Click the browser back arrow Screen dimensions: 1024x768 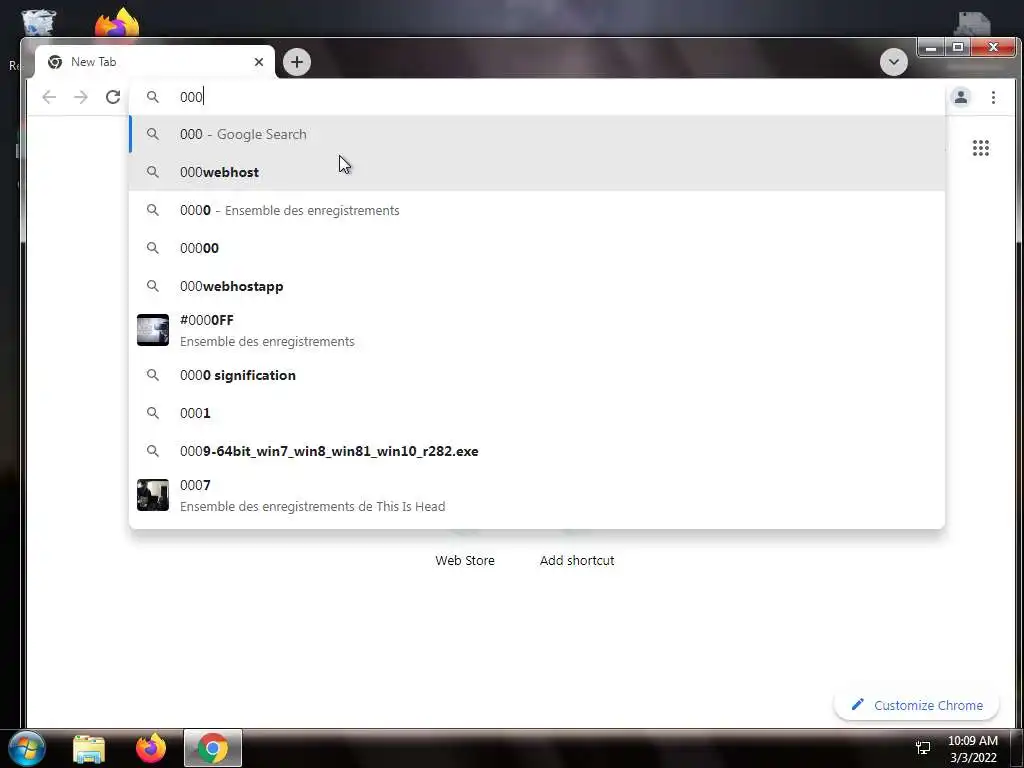pyautogui.click(x=49, y=97)
